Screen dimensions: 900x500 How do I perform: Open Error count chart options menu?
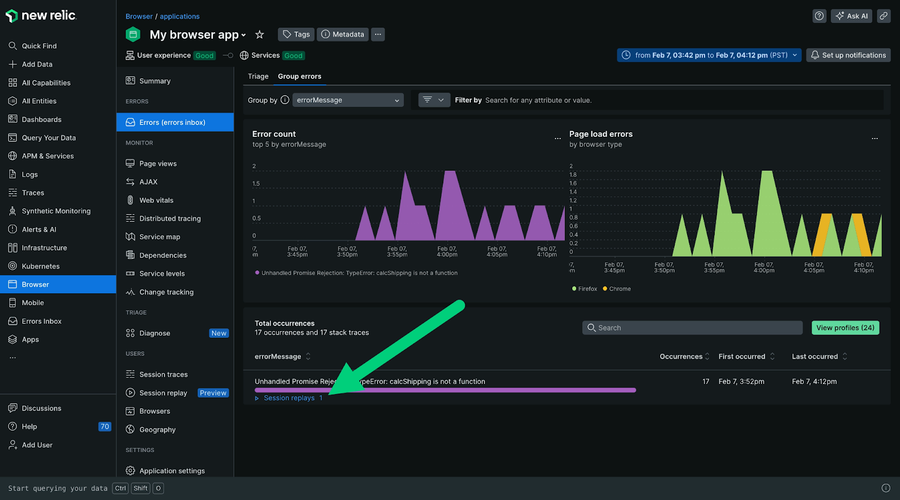(x=557, y=138)
